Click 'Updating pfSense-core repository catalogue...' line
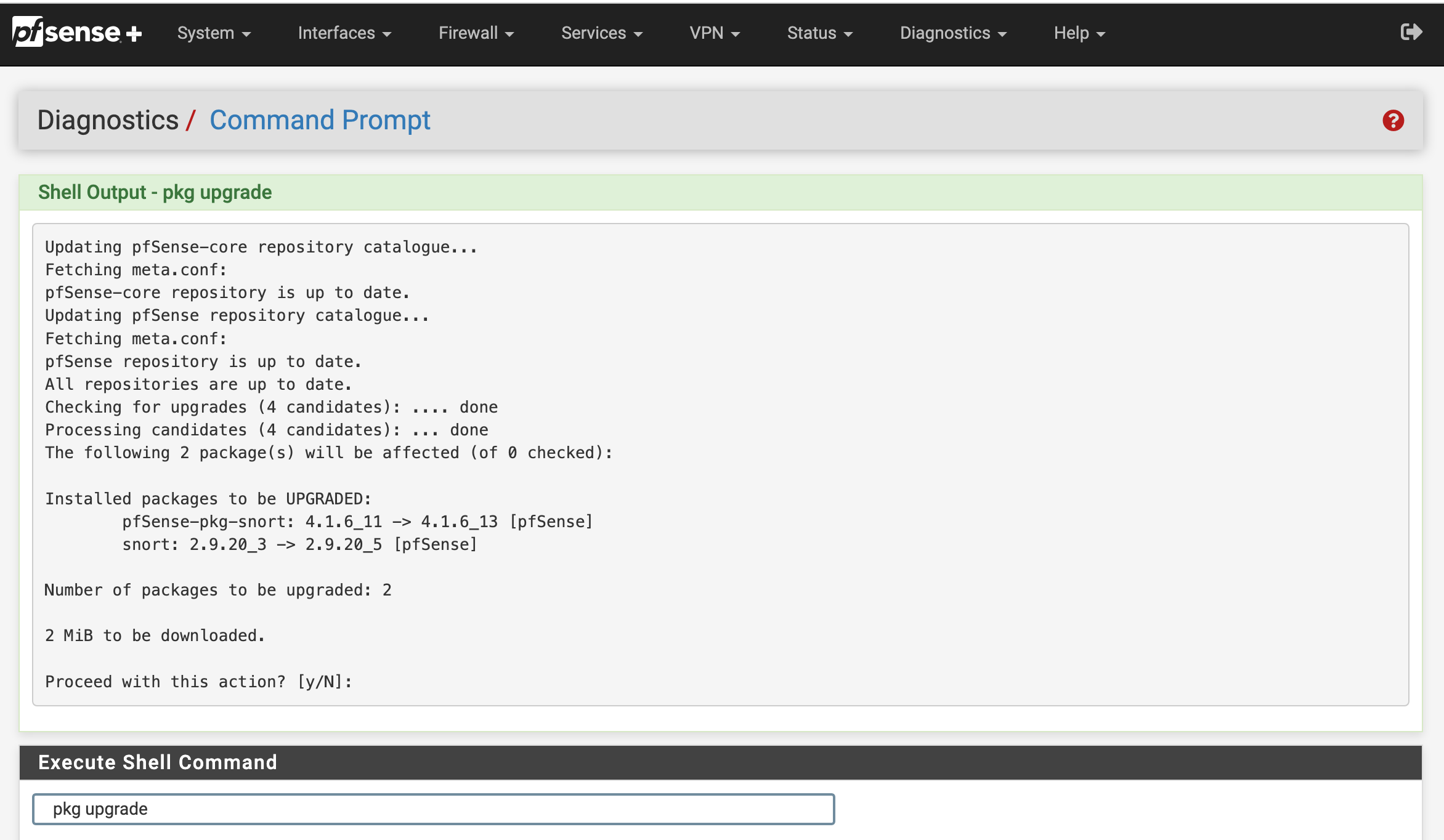Screen dimensions: 1444x840 coord(261,247)
